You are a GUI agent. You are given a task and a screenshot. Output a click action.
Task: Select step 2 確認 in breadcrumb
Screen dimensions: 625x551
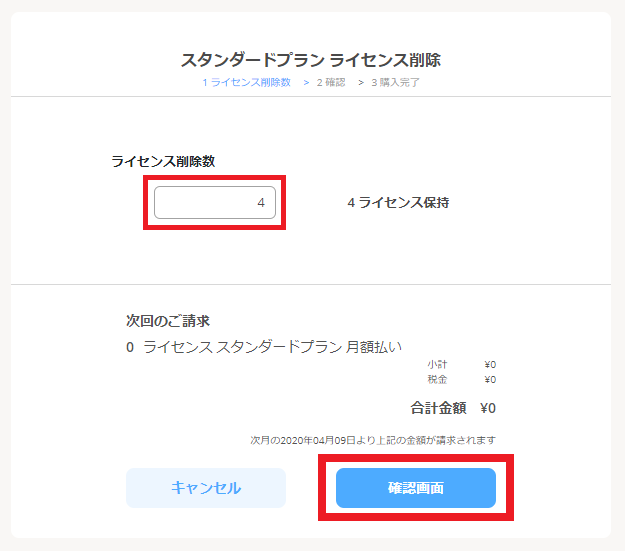point(331,83)
